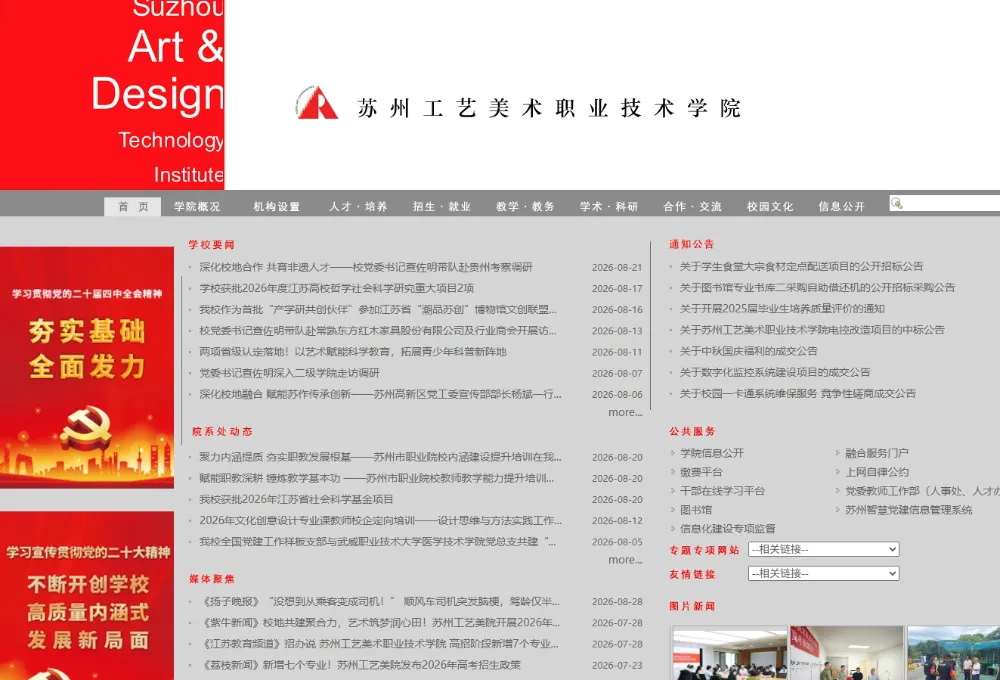Open the 学术·科研 menu
The height and width of the screenshot is (680, 1000).
tap(609, 206)
